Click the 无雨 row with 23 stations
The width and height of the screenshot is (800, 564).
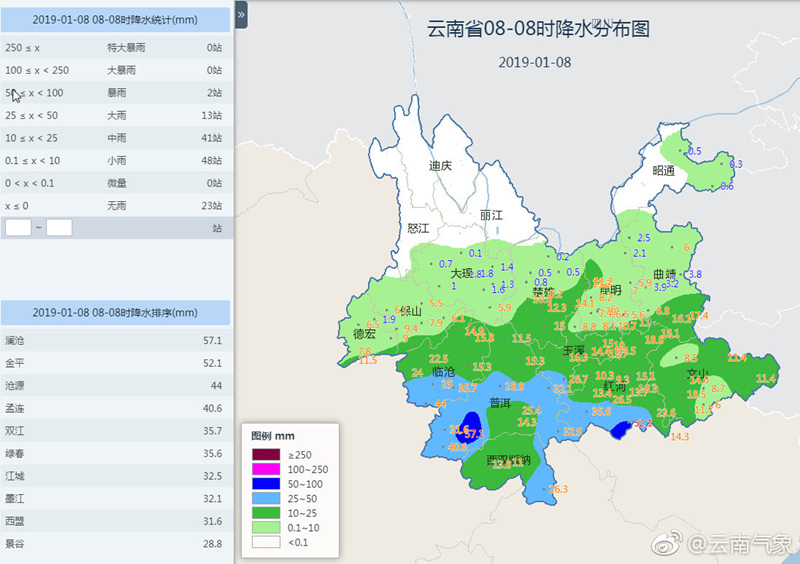[x=115, y=205]
